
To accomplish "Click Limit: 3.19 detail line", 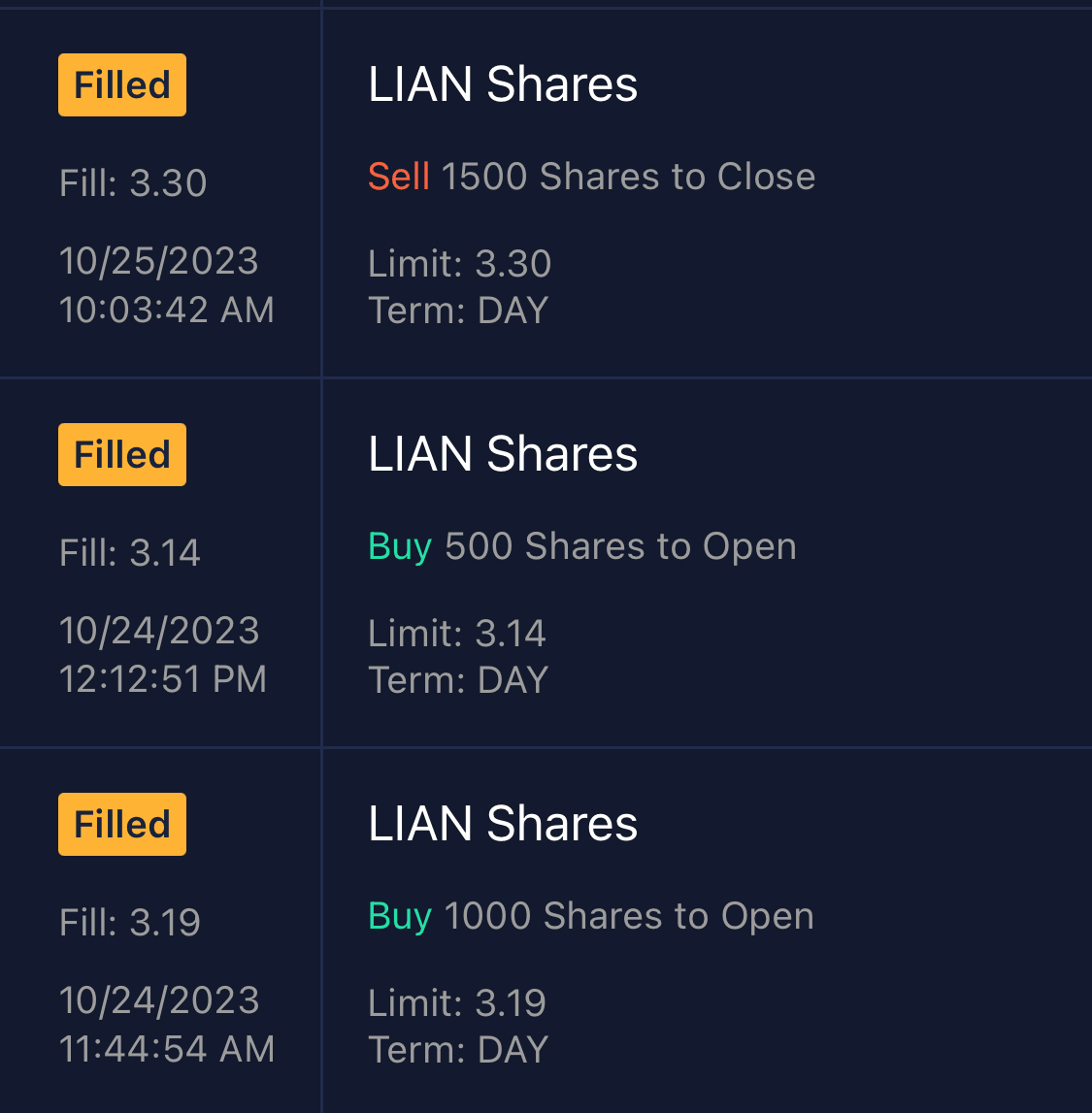I will point(457,1003).
